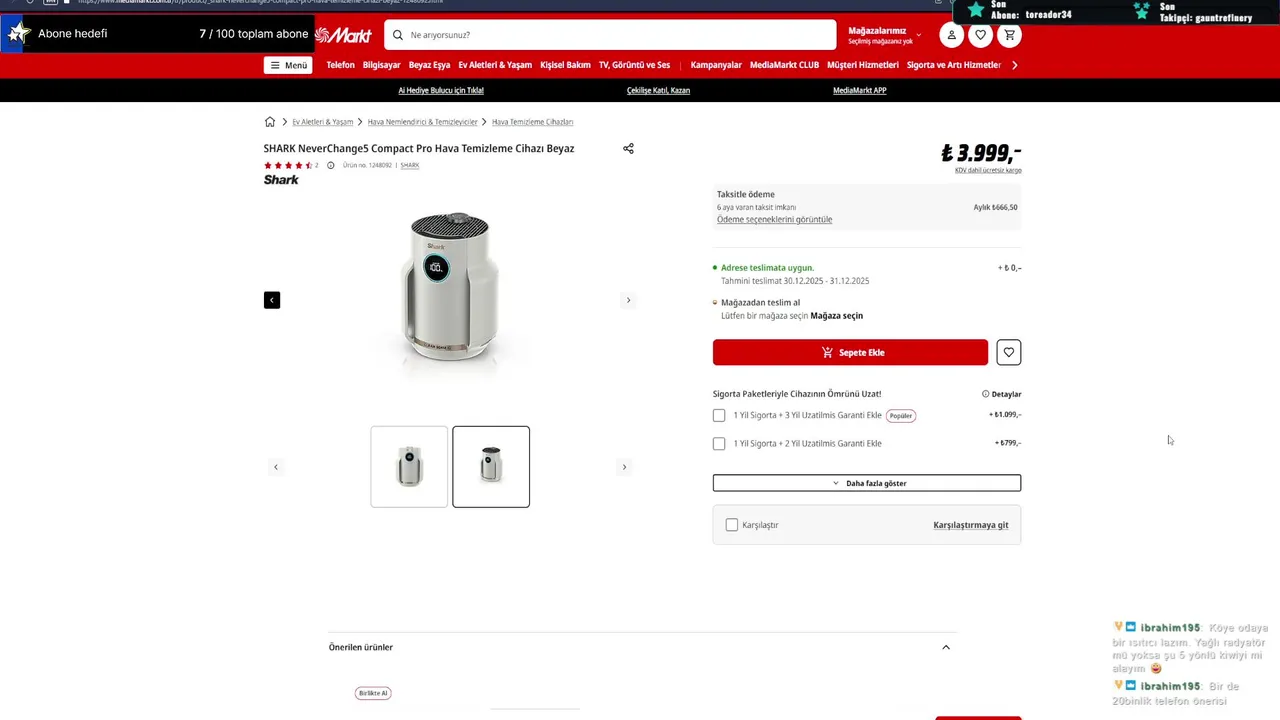Image resolution: width=1280 pixels, height=720 pixels.
Task: Select the first product thumbnail image
Action: 409,467
